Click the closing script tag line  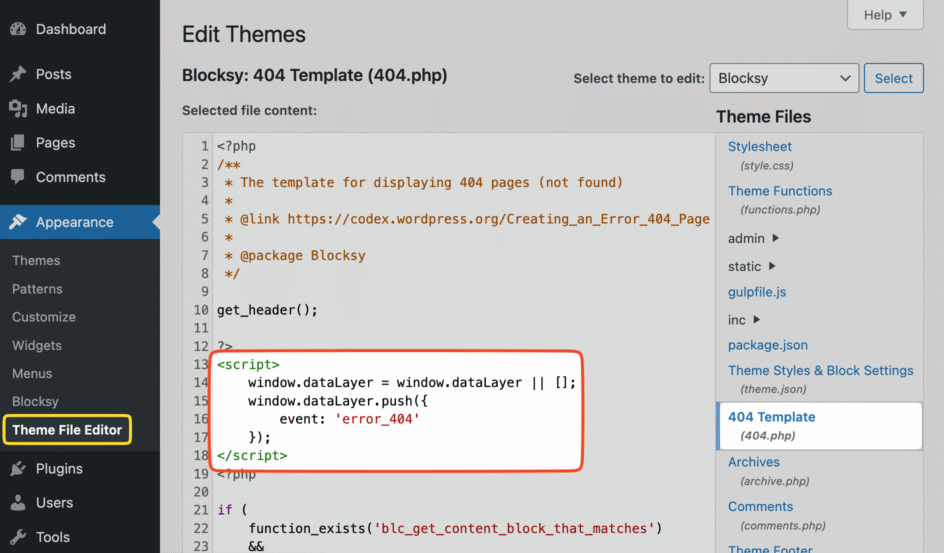pos(252,455)
